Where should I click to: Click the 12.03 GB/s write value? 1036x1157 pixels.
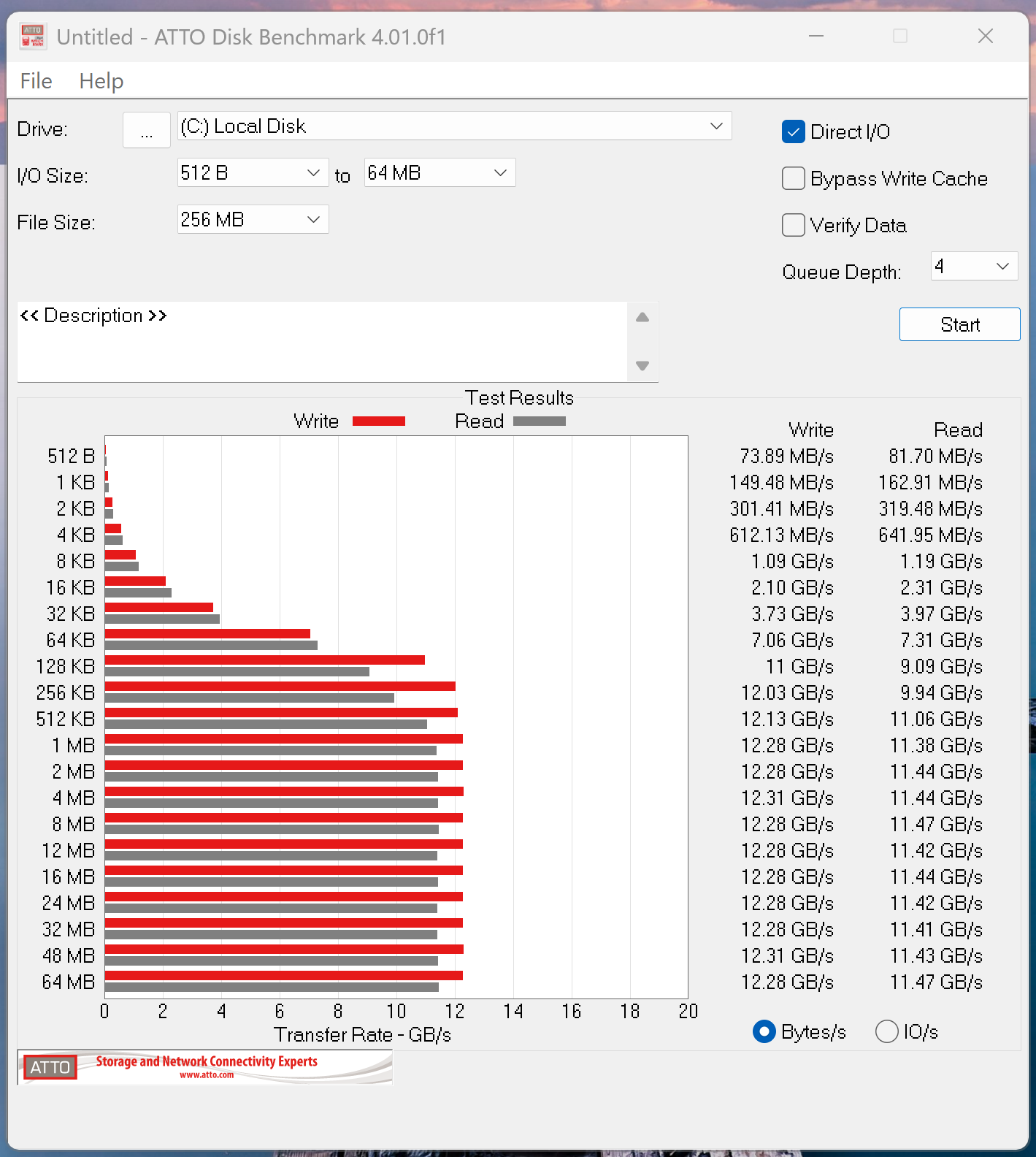click(x=787, y=693)
